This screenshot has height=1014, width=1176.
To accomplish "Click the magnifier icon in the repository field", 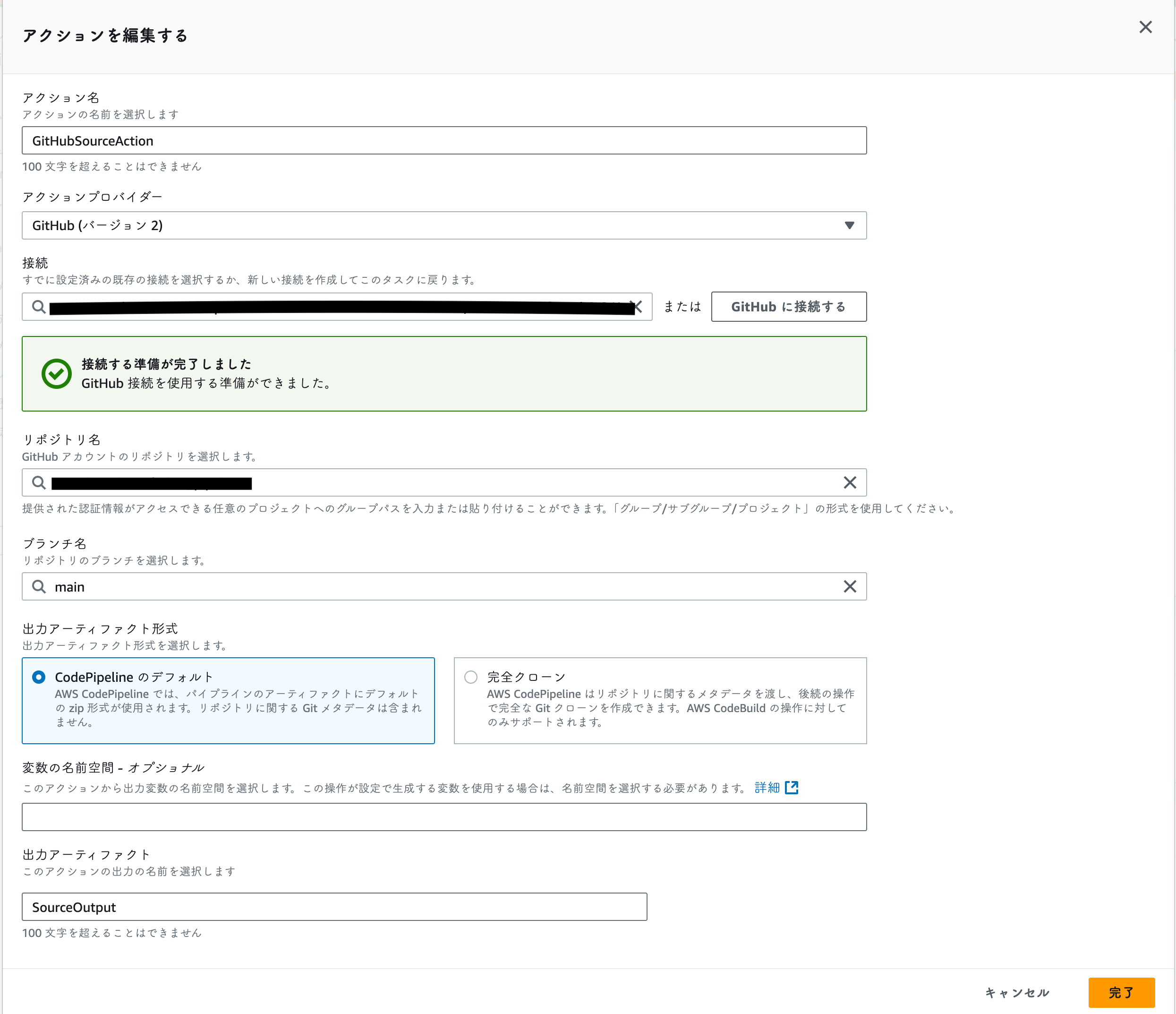I will tap(39, 482).
